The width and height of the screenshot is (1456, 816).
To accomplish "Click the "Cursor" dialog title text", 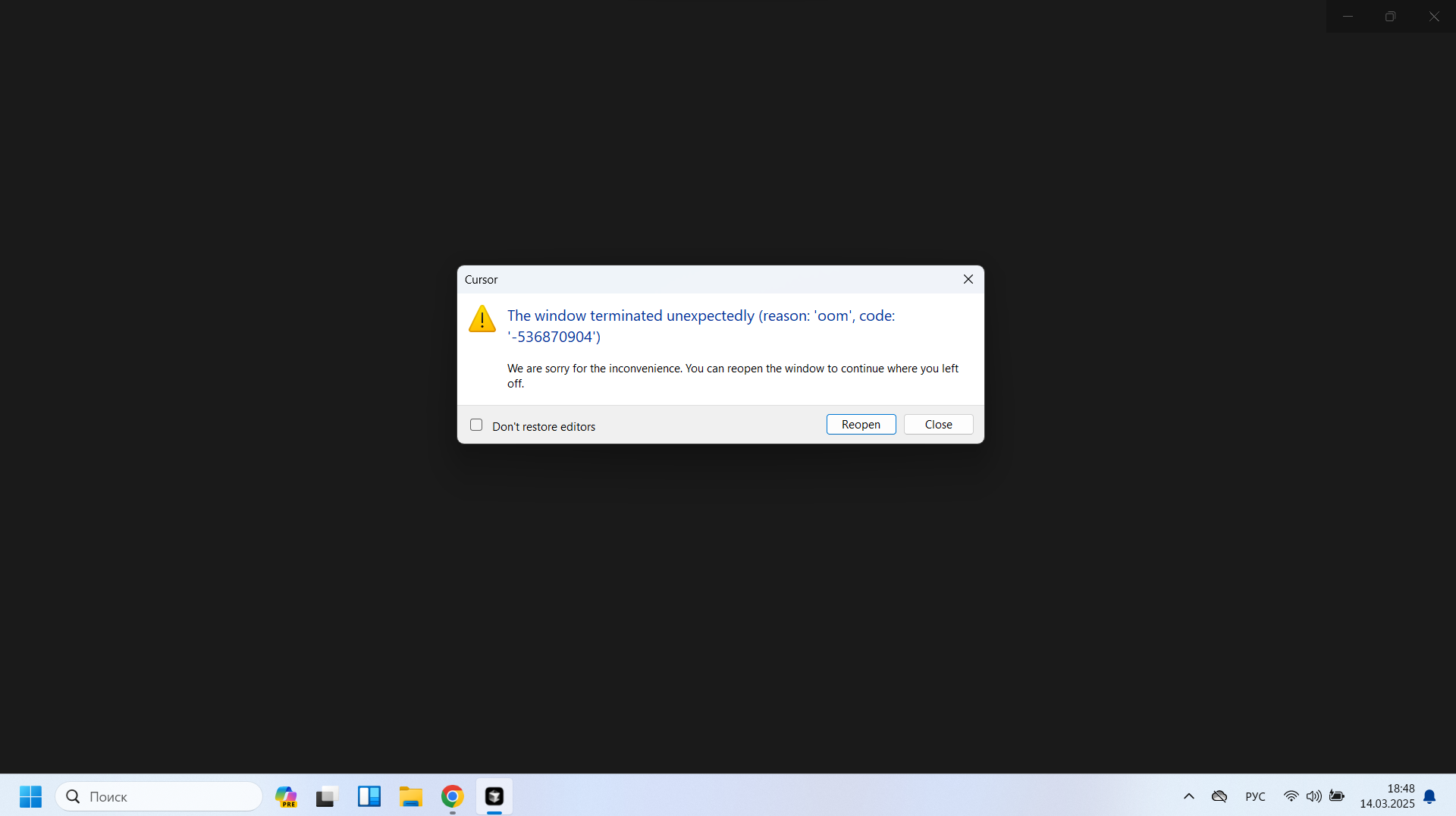I will [481, 280].
